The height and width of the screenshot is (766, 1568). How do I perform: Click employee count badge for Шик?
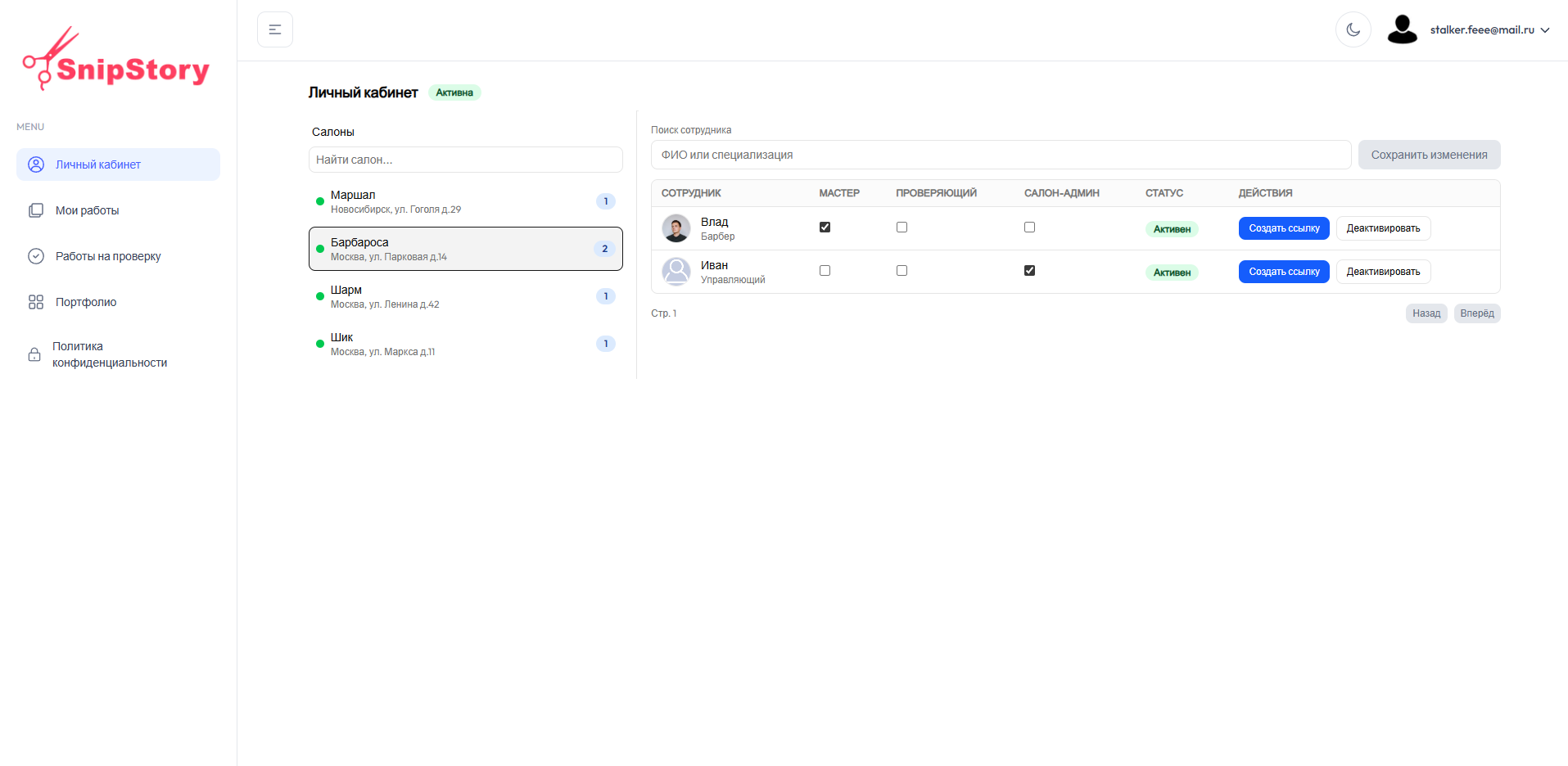[x=606, y=344]
